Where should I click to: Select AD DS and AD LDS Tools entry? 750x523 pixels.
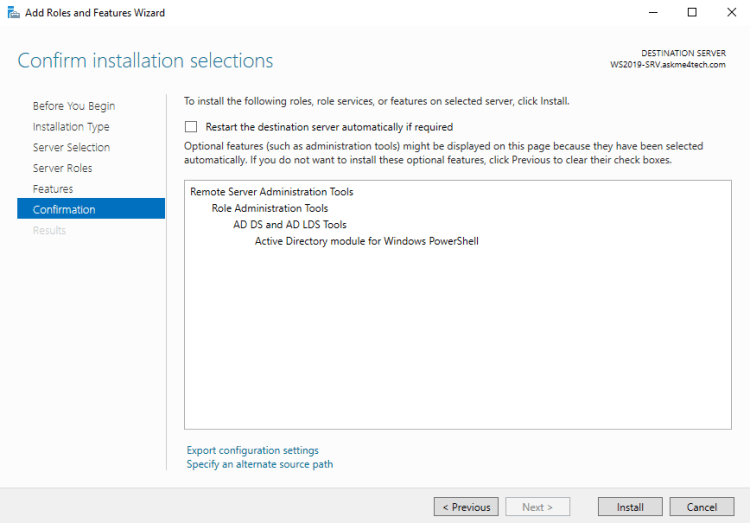click(x=290, y=224)
